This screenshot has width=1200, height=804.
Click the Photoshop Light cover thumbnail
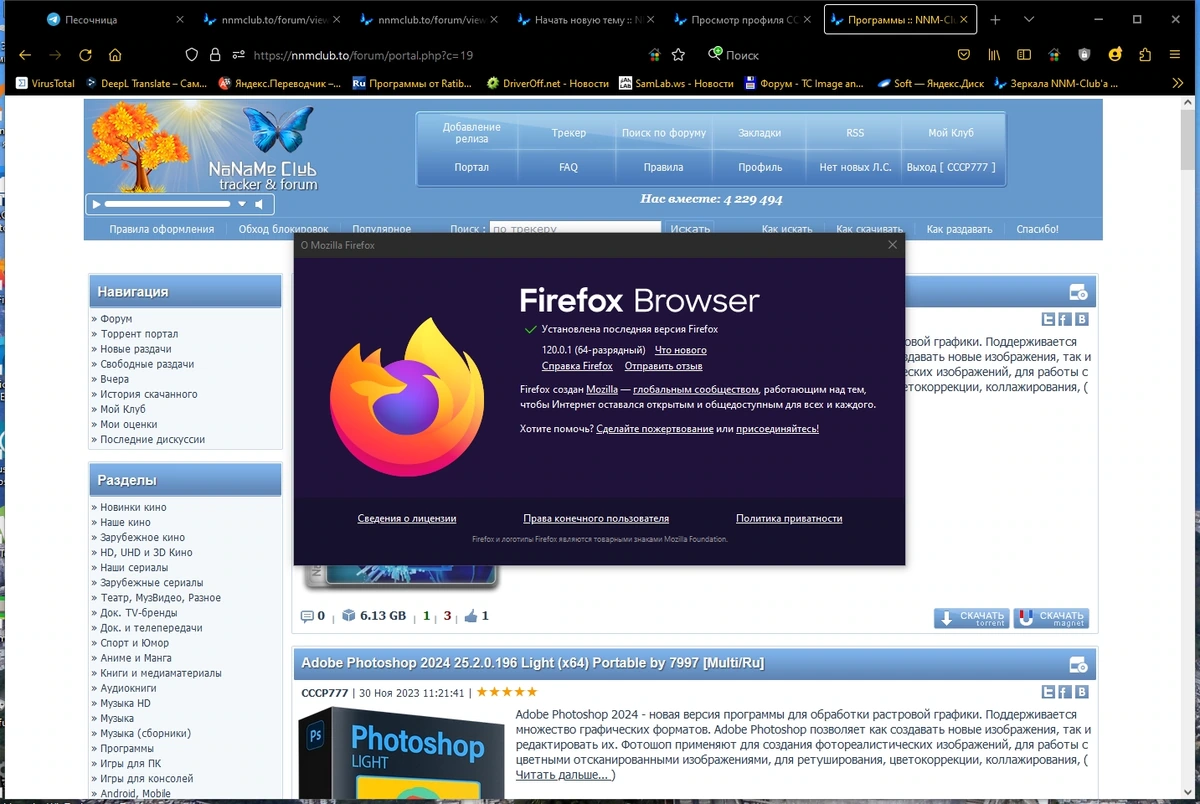(401, 753)
